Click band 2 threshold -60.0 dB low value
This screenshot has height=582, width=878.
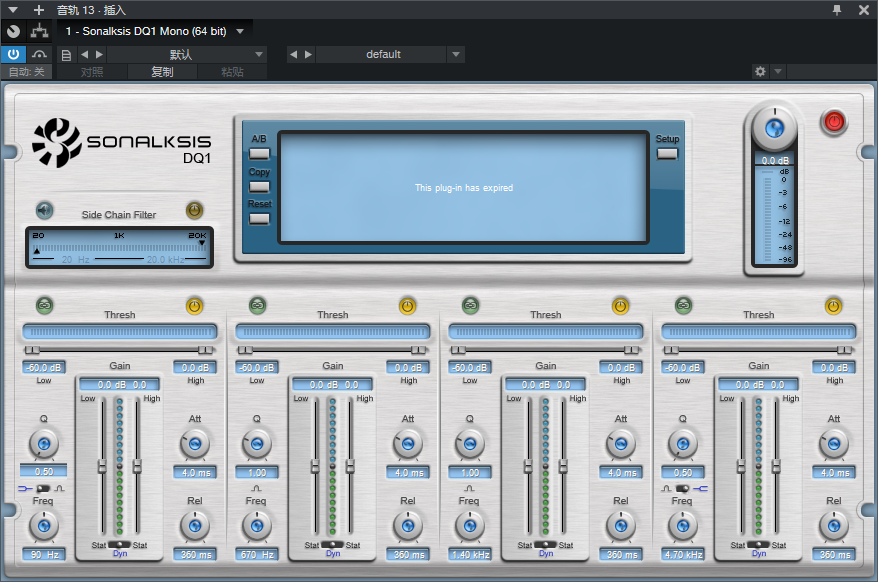257,367
